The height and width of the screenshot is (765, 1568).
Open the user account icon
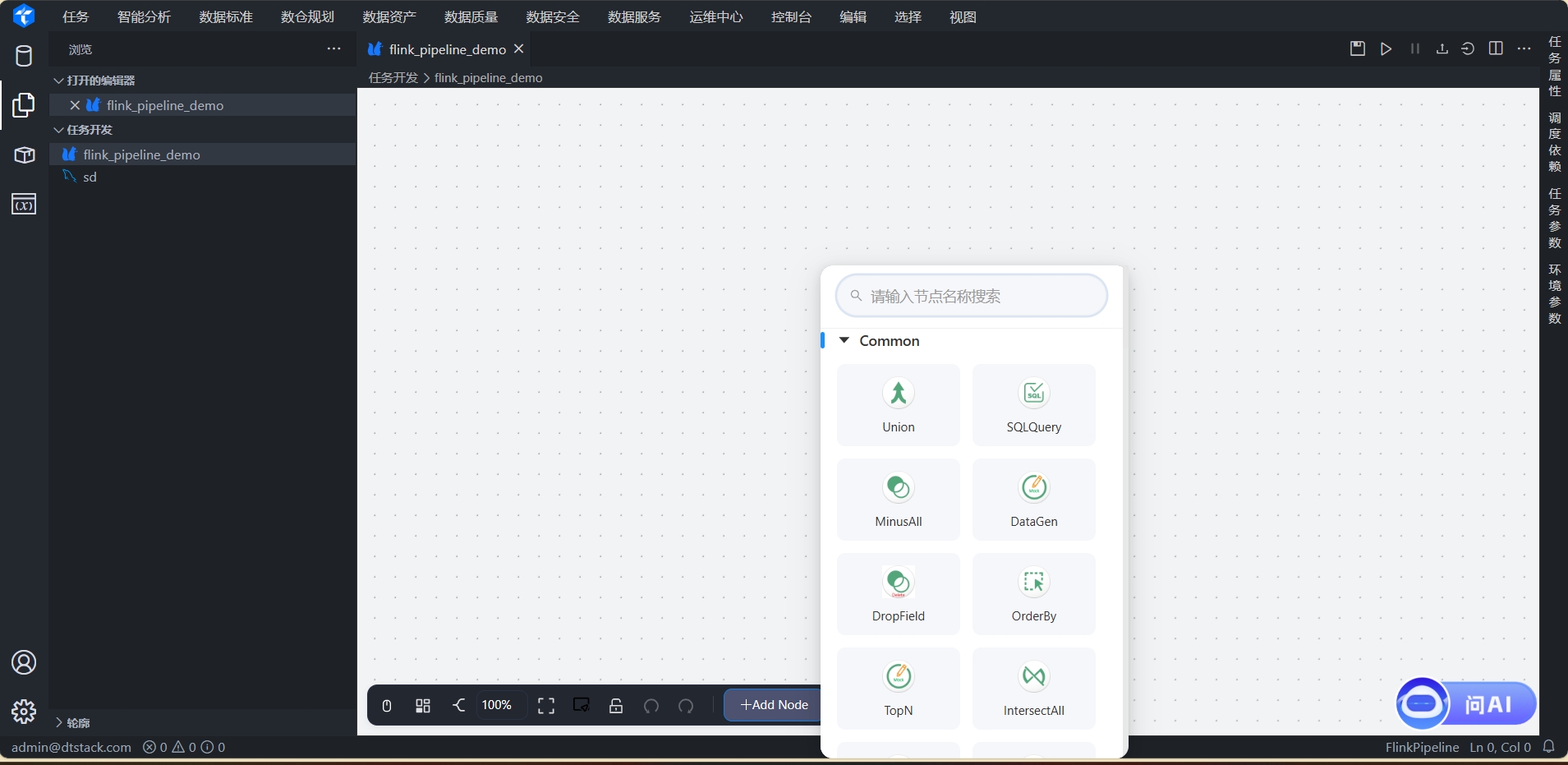(x=24, y=662)
